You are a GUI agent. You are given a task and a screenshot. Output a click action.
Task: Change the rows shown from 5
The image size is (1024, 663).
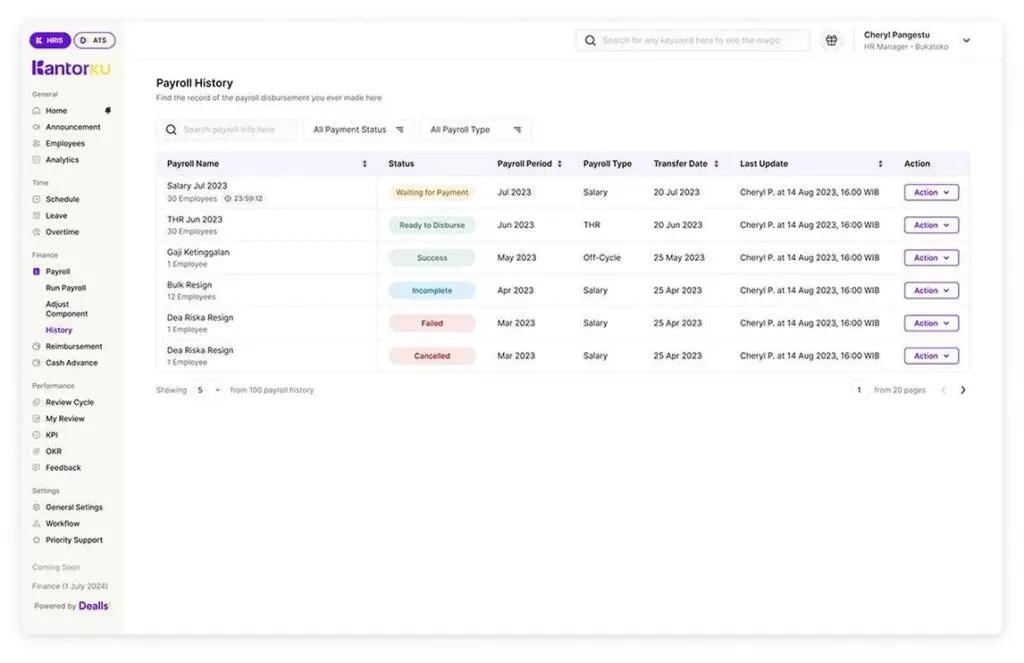[x=207, y=390]
